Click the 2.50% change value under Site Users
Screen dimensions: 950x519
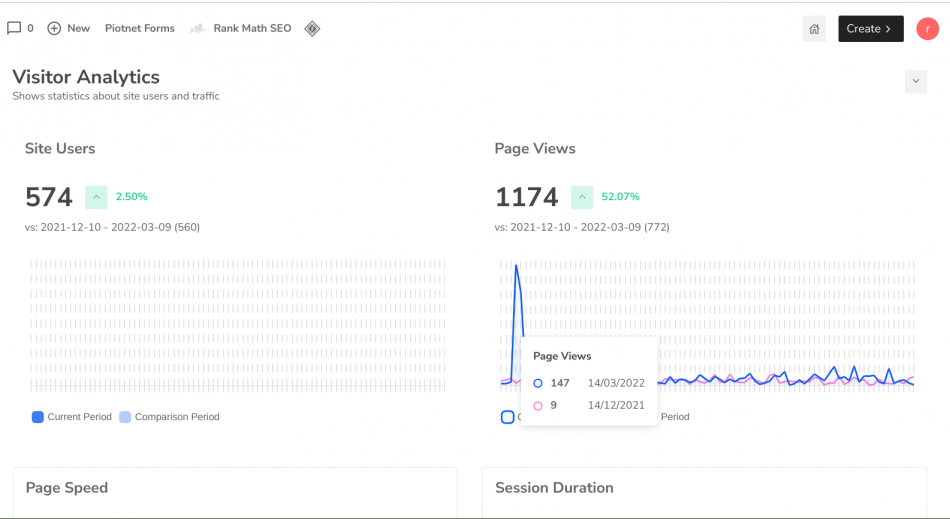[x=131, y=197]
